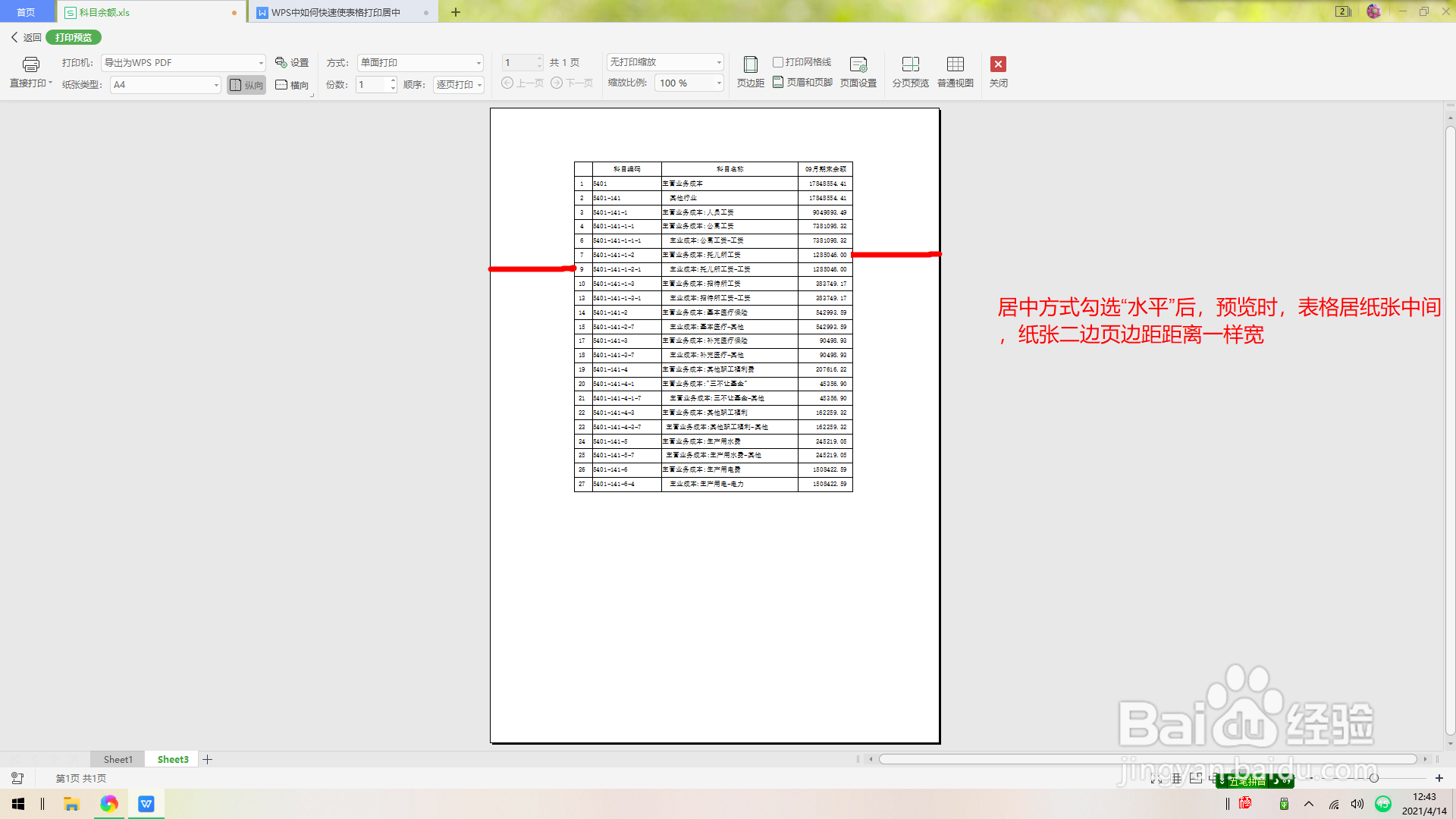Enable 打印网格线 gridlines printing
The width and height of the screenshot is (1456, 819).
pos(777,62)
